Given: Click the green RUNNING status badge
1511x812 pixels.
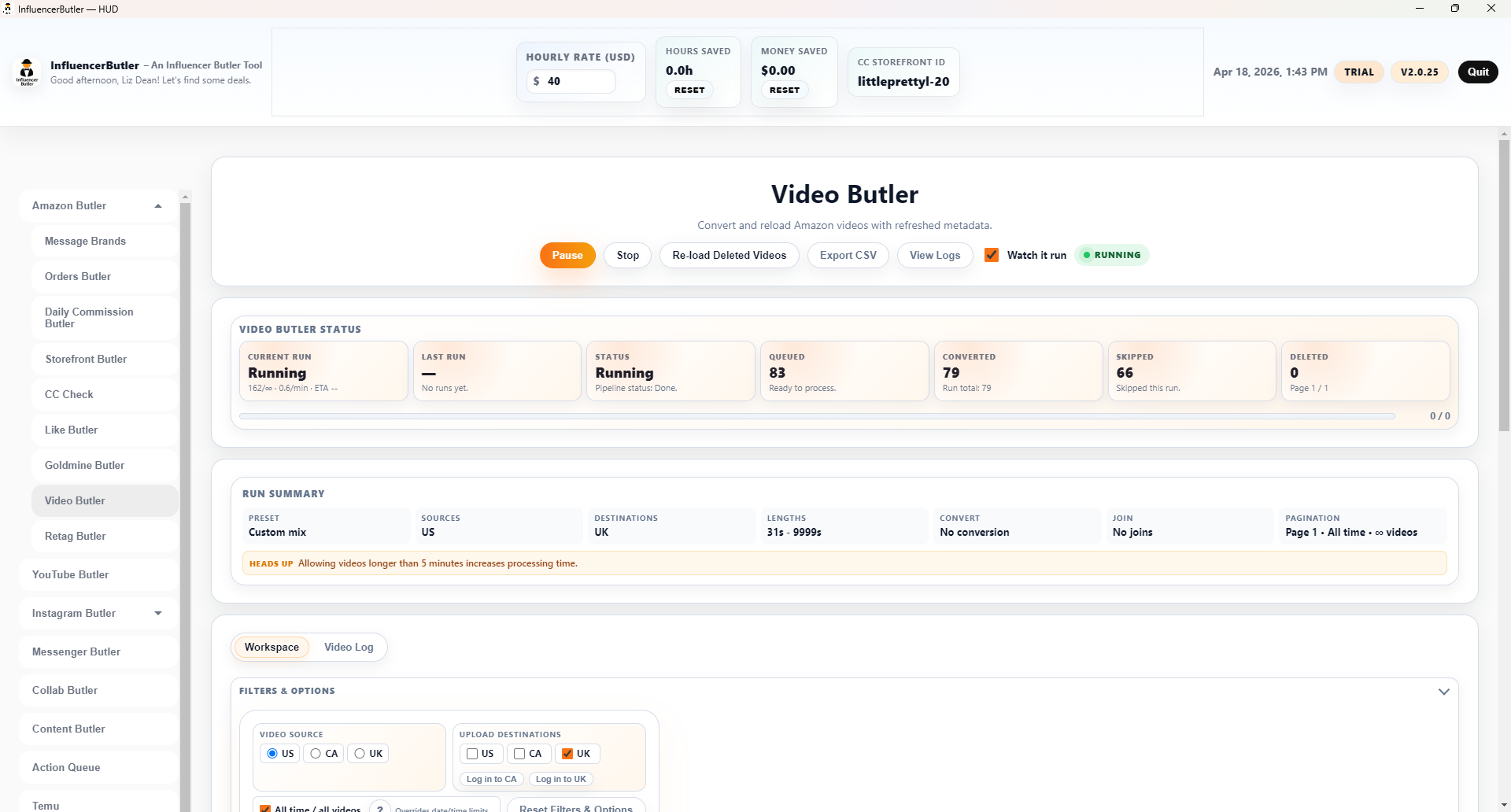Looking at the screenshot, I should 1111,255.
